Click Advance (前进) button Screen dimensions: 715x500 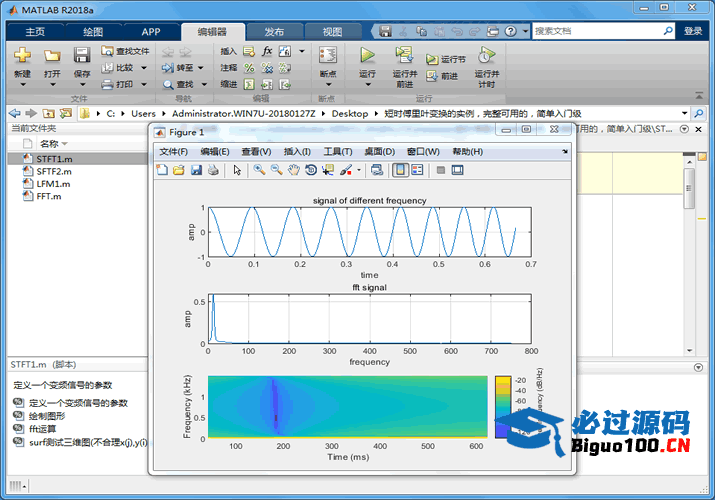[x=442, y=76]
